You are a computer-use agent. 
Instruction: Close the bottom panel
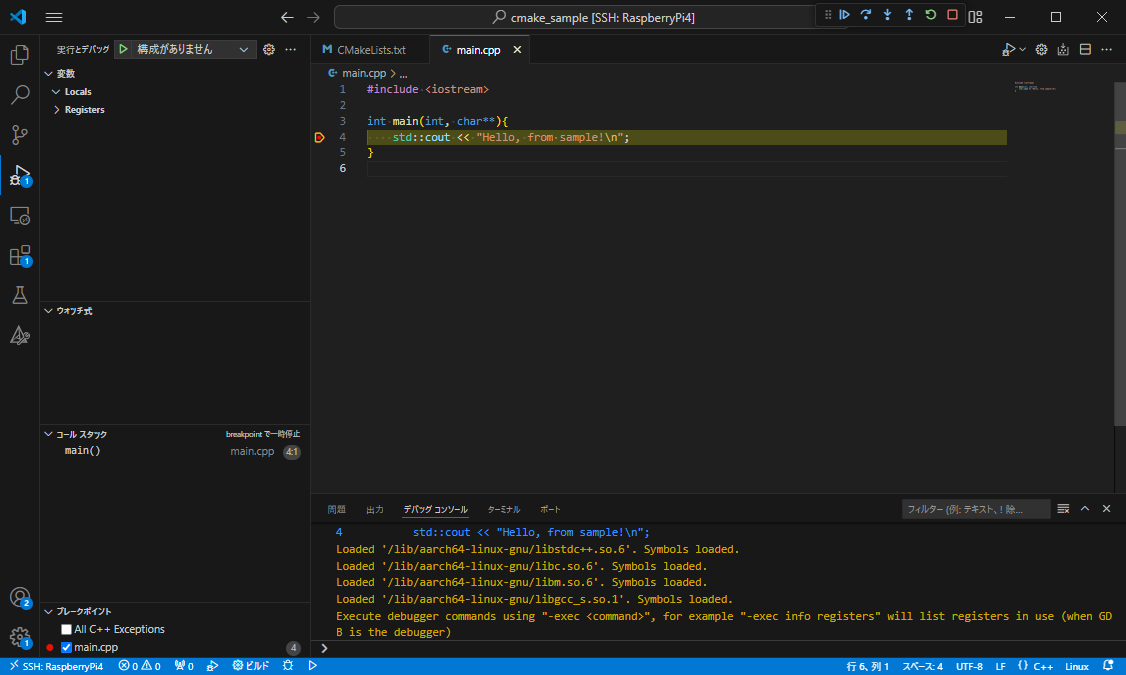(x=1107, y=508)
